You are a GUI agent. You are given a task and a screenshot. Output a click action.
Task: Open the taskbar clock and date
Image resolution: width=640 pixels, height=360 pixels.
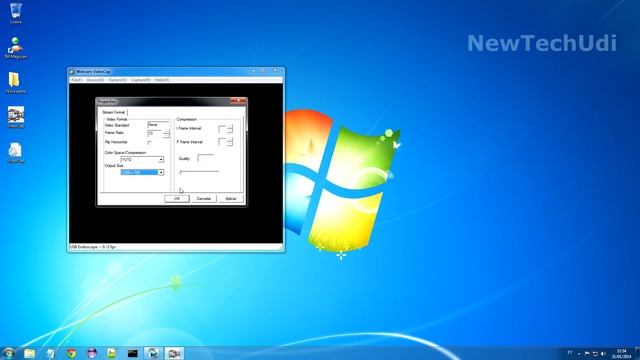(621, 353)
